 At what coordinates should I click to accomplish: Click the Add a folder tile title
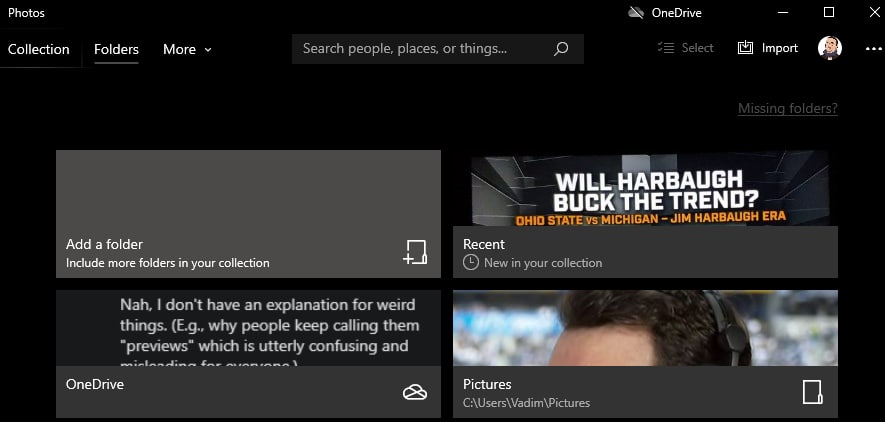tap(104, 244)
